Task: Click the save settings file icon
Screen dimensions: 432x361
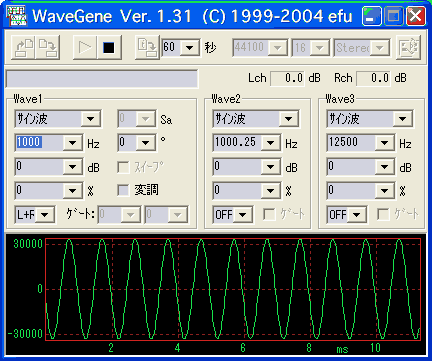Action: tap(48, 47)
